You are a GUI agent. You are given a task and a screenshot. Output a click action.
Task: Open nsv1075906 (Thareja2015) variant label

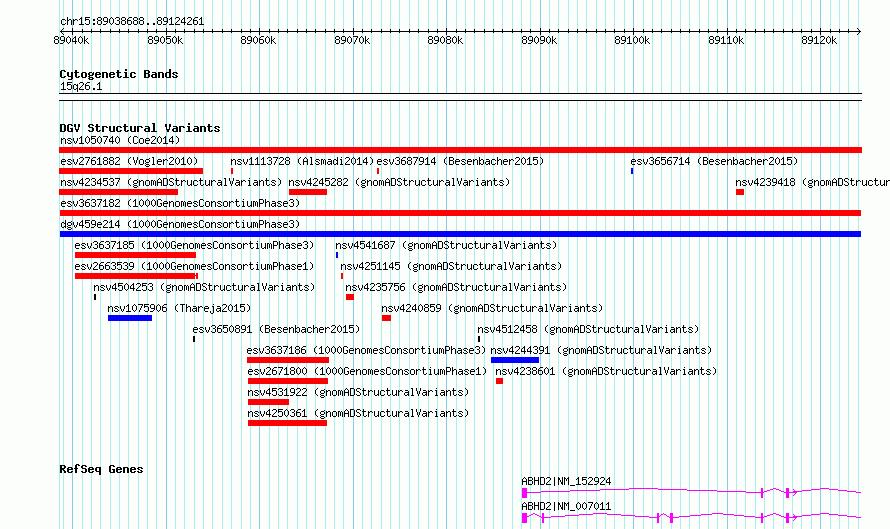click(x=179, y=308)
